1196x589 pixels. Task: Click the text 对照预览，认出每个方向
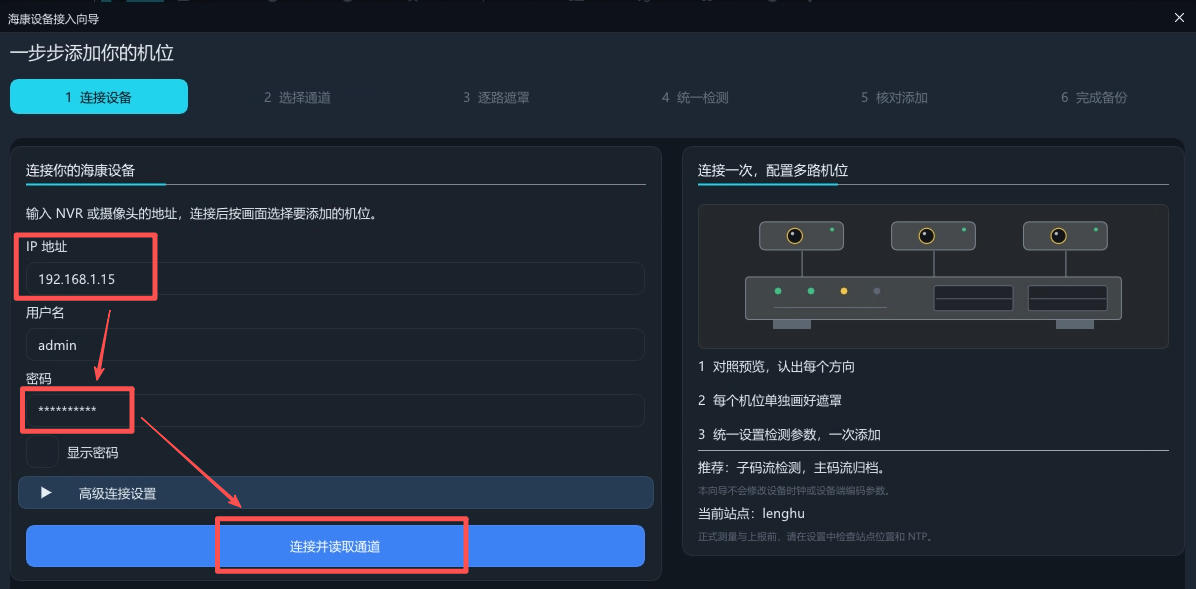point(783,367)
